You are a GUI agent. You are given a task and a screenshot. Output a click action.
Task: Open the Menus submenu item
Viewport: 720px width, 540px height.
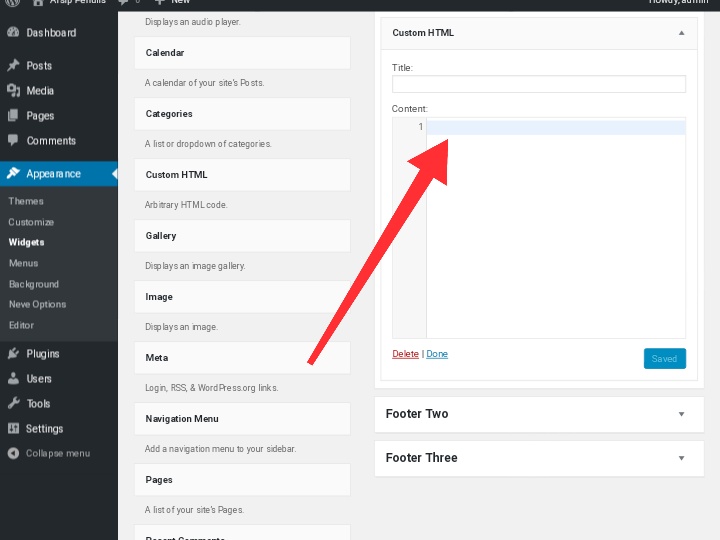[x=23, y=263]
